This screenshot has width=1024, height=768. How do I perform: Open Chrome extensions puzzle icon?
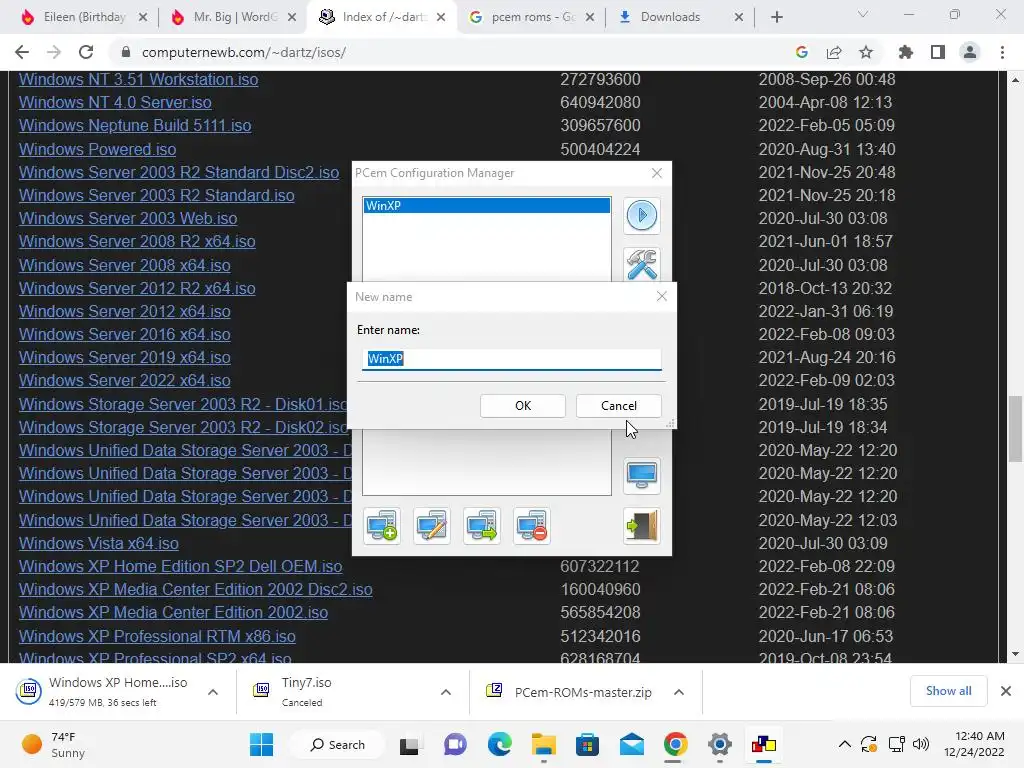[x=906, y=52]
